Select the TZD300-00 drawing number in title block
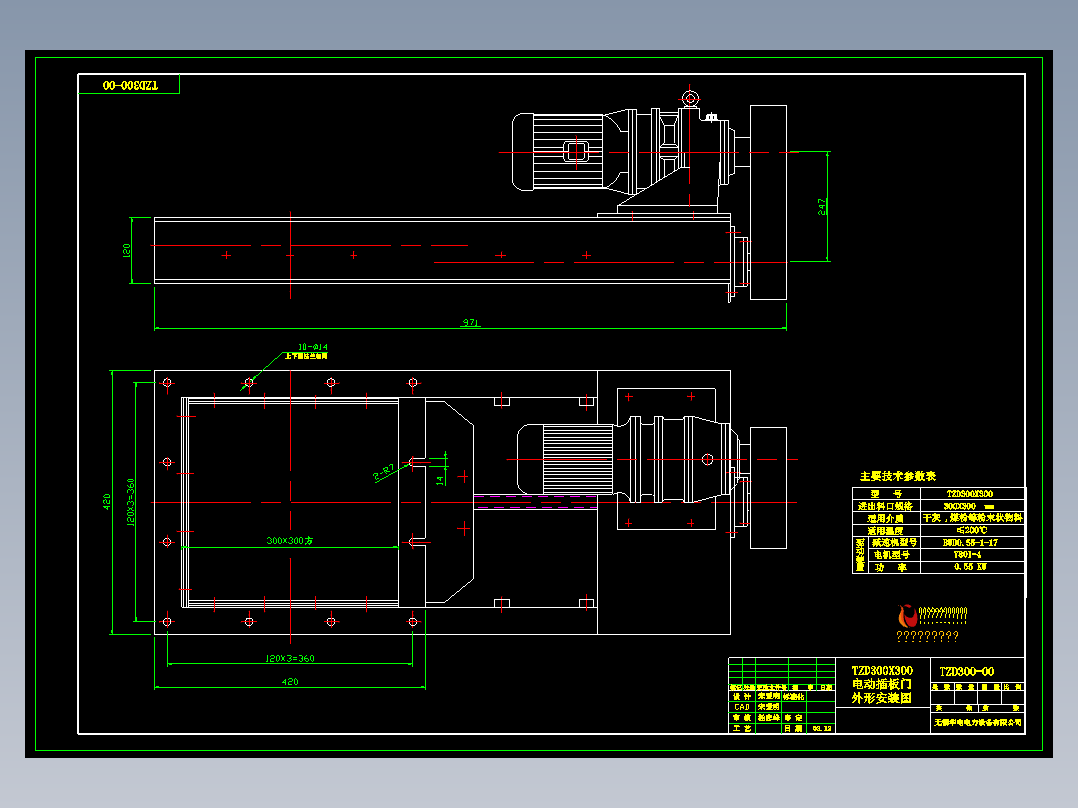1078x808 pixels. coord(967,671)
